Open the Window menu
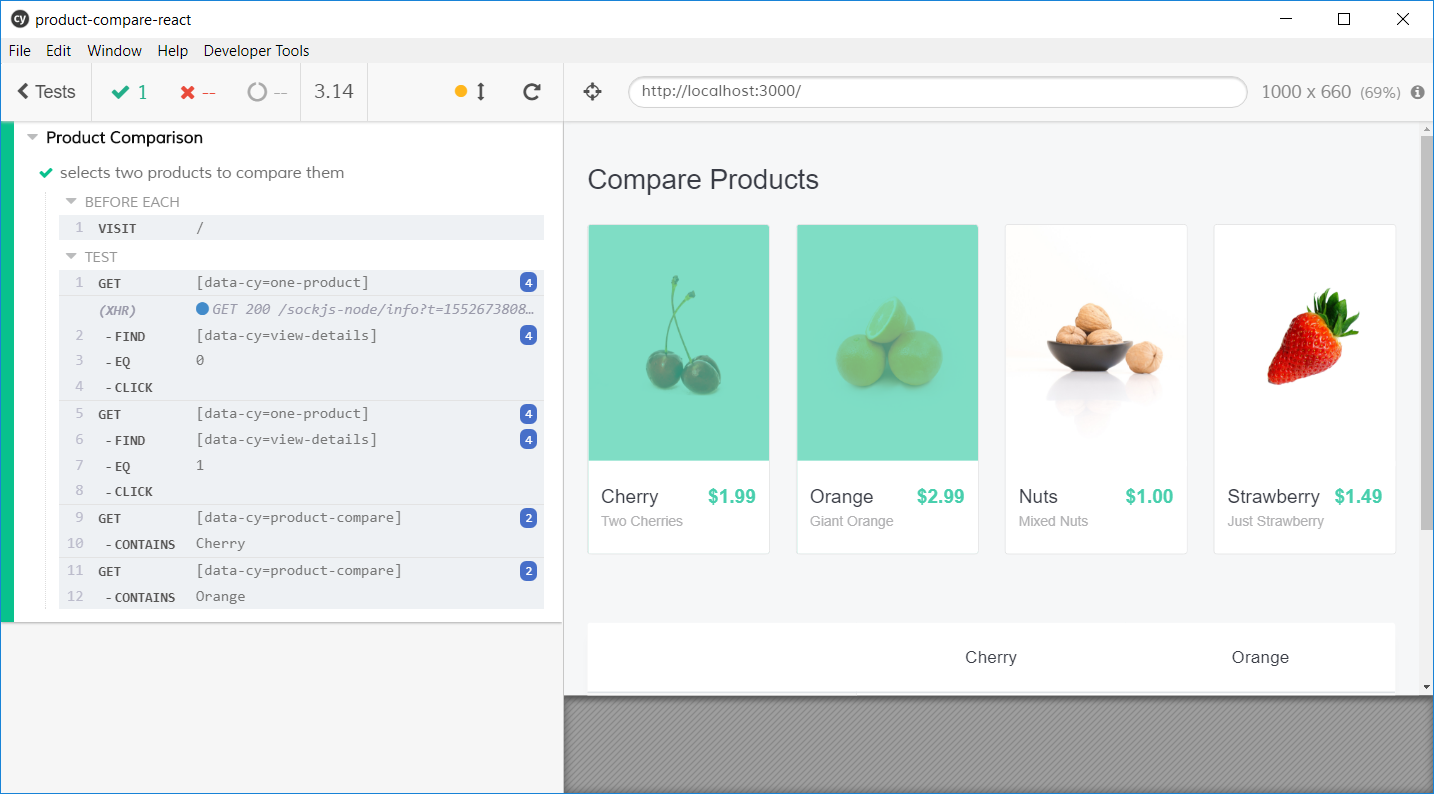This screenshot has width=1434, height=794. click(114, 51)
